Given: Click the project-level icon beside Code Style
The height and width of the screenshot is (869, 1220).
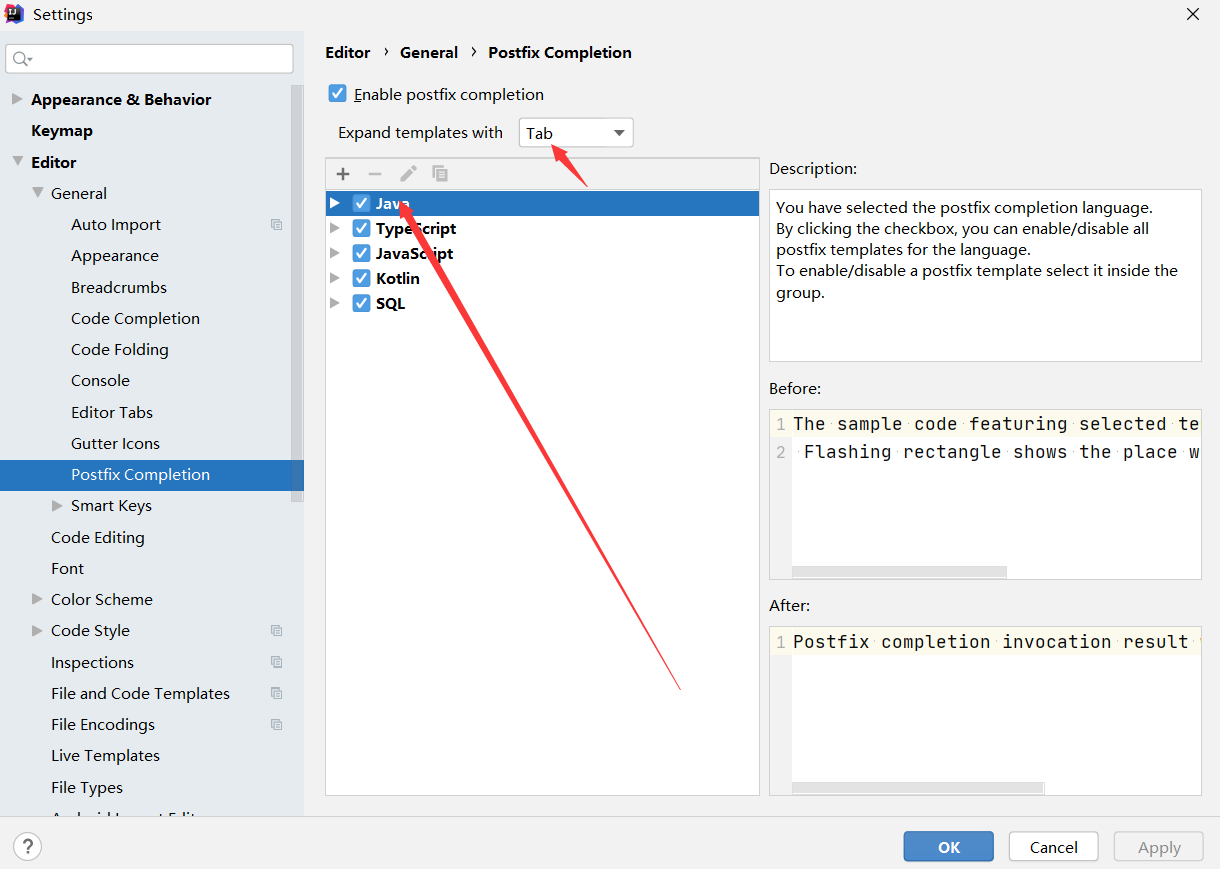Looking at the screenshot, I should [277, 631].
